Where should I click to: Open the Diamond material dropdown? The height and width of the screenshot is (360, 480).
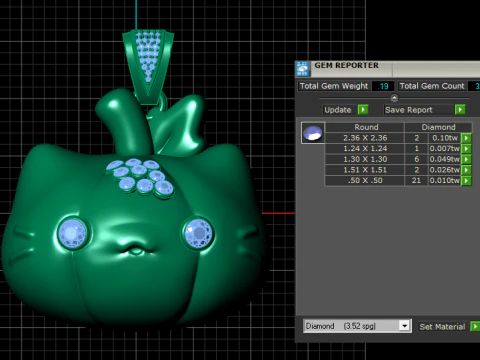pos(404,326)
